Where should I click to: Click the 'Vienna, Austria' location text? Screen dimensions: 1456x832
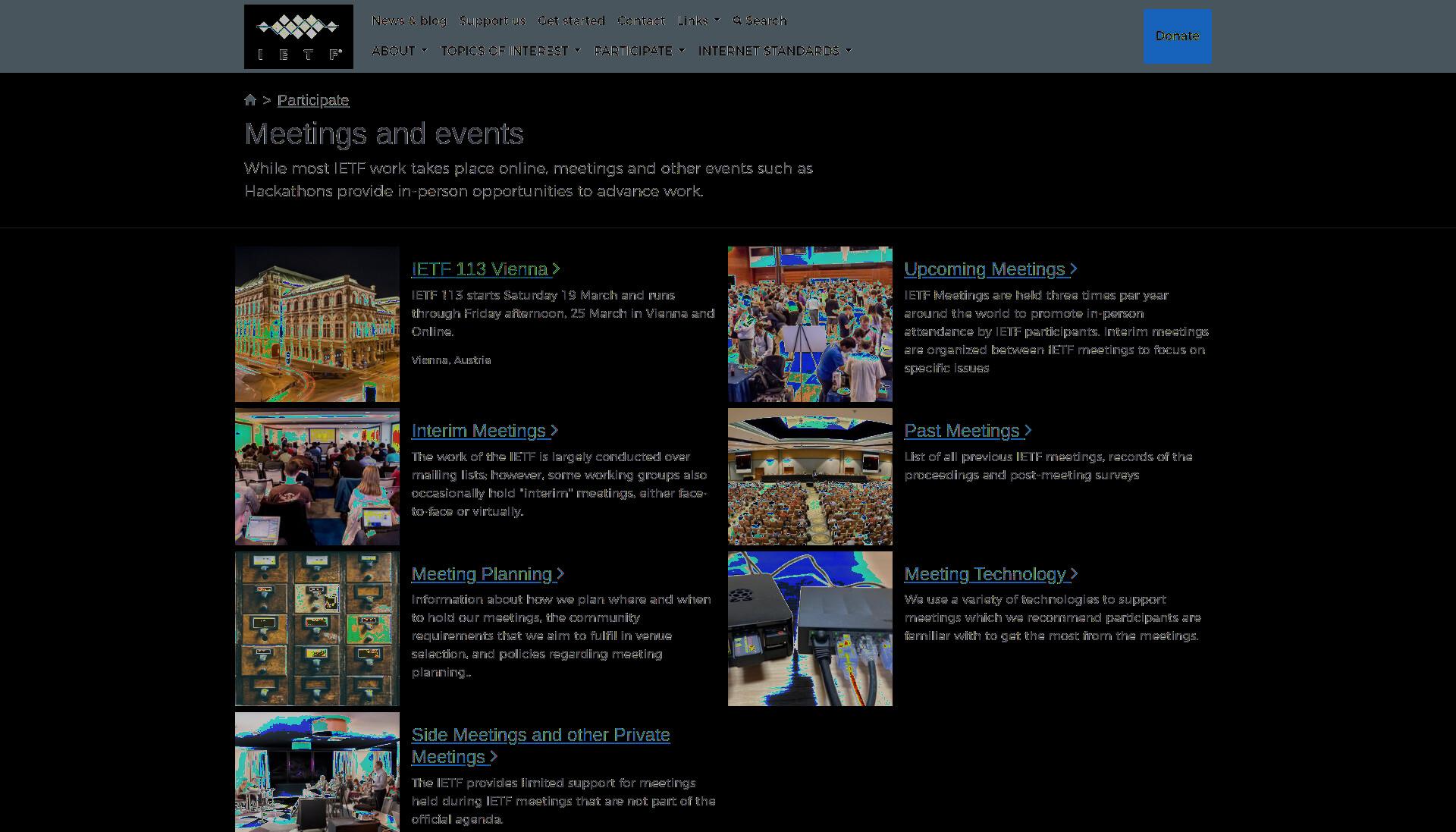451,360
